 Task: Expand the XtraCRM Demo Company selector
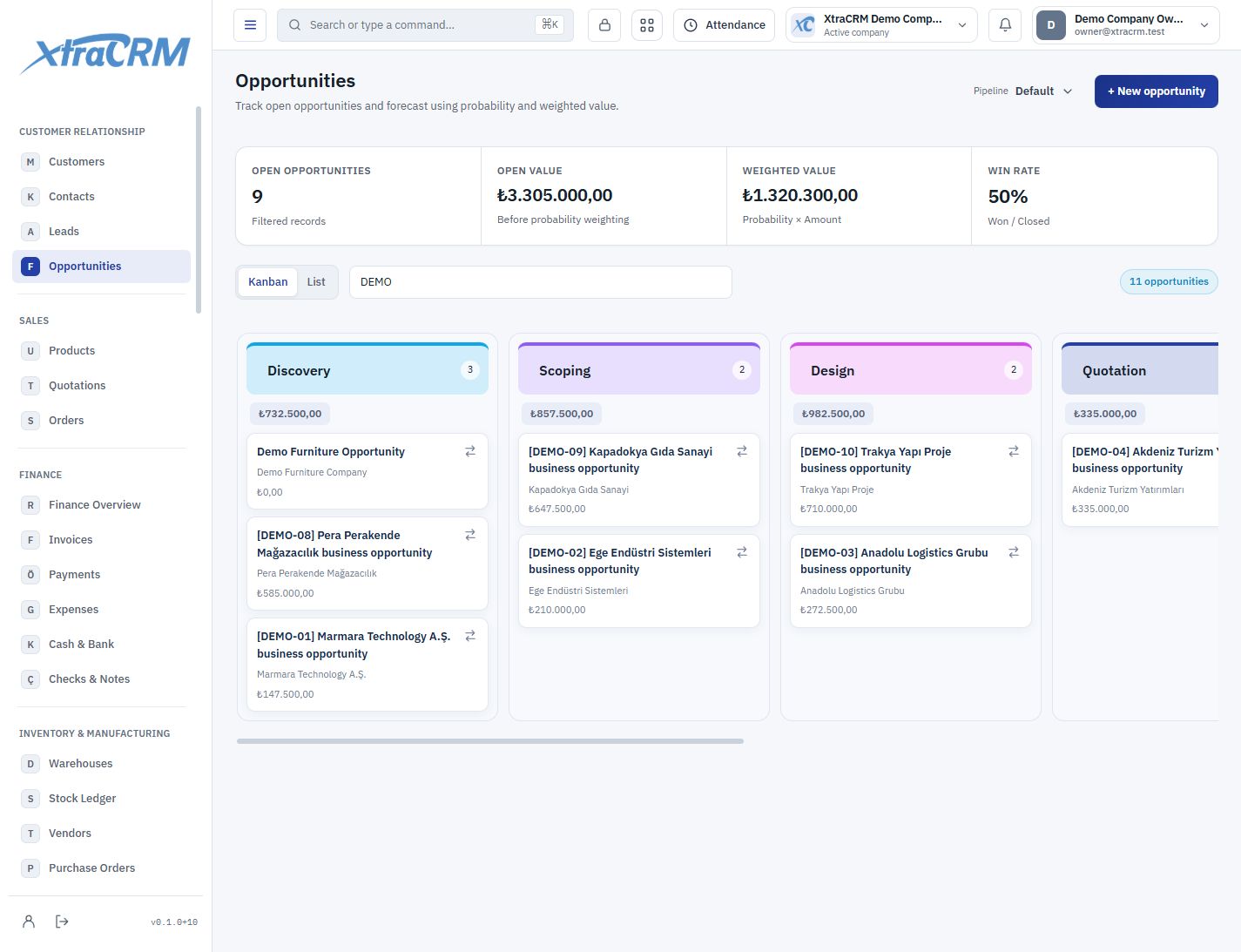click(881, 25)
